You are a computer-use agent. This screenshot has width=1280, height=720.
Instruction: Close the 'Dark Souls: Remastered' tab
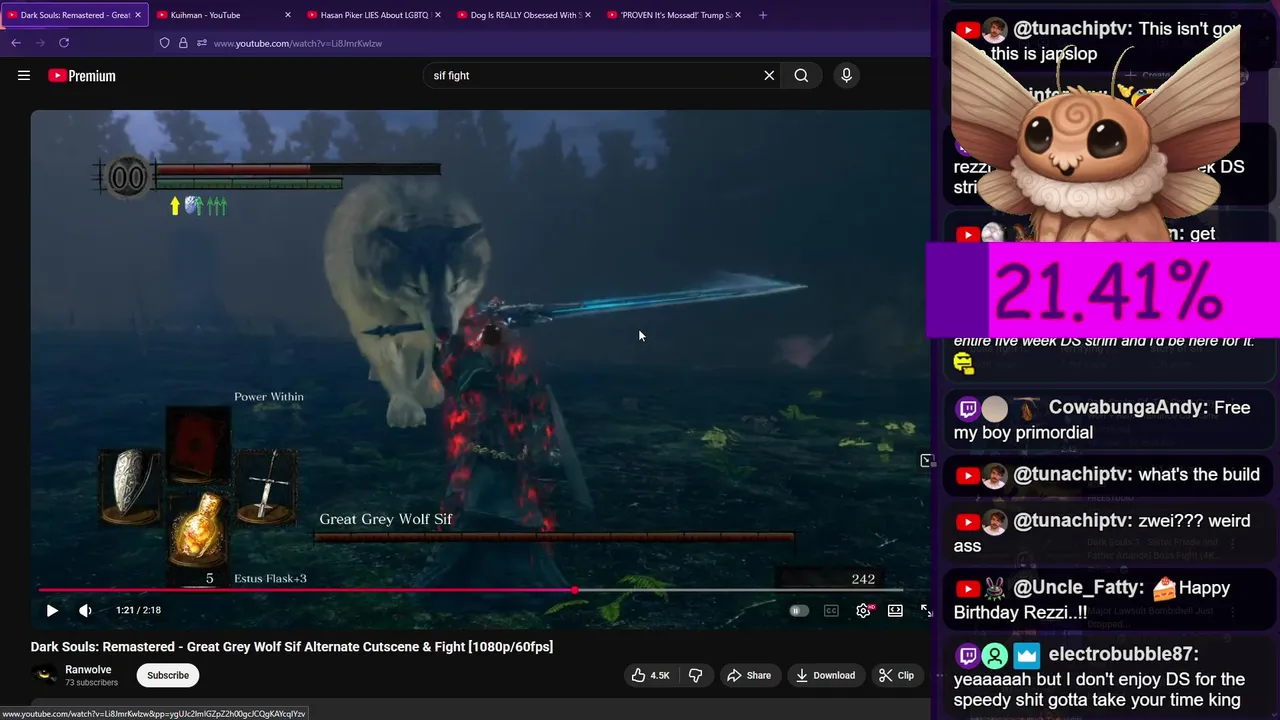point(138,15)
